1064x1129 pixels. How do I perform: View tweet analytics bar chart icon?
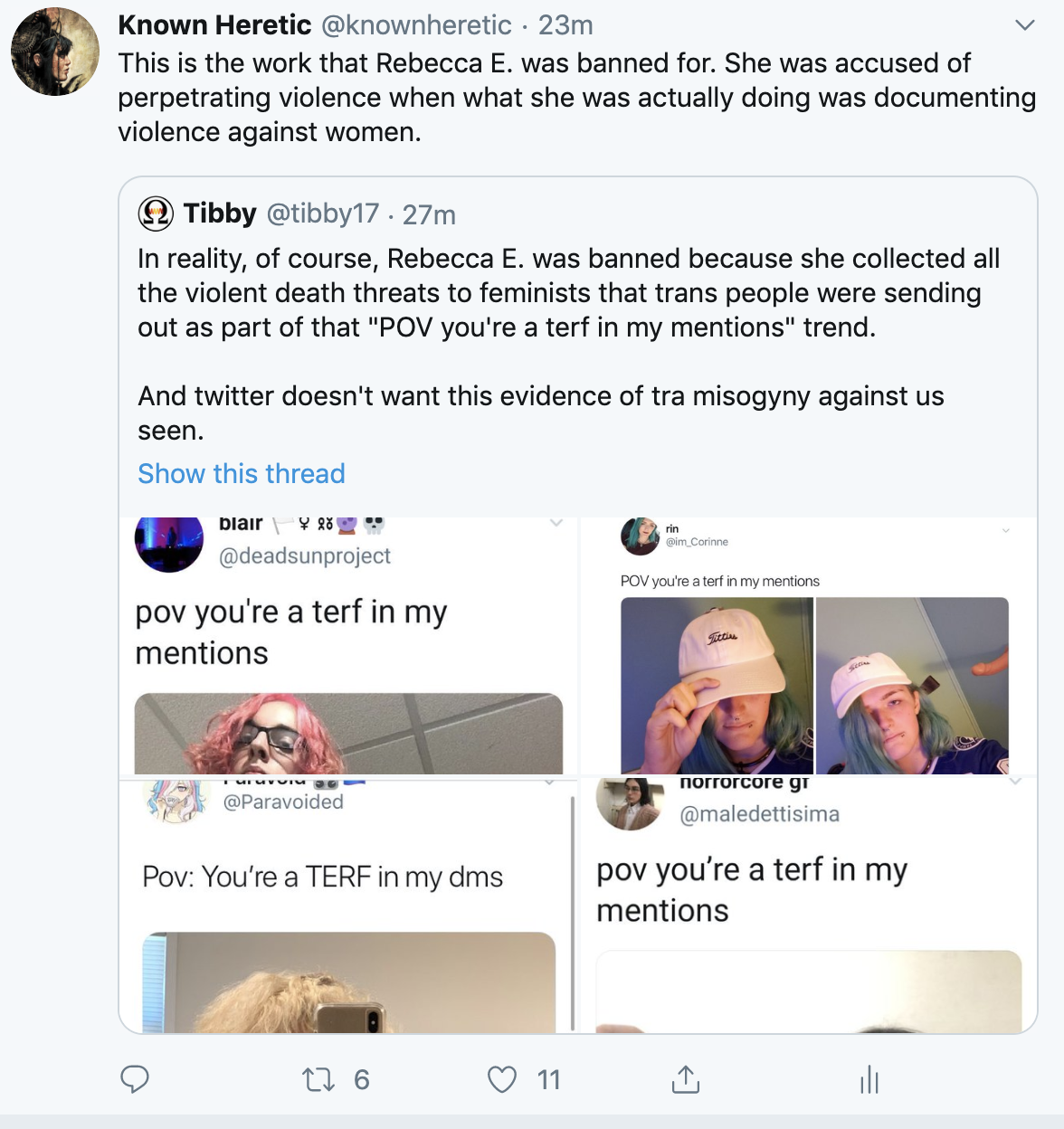click(869, 1079)
